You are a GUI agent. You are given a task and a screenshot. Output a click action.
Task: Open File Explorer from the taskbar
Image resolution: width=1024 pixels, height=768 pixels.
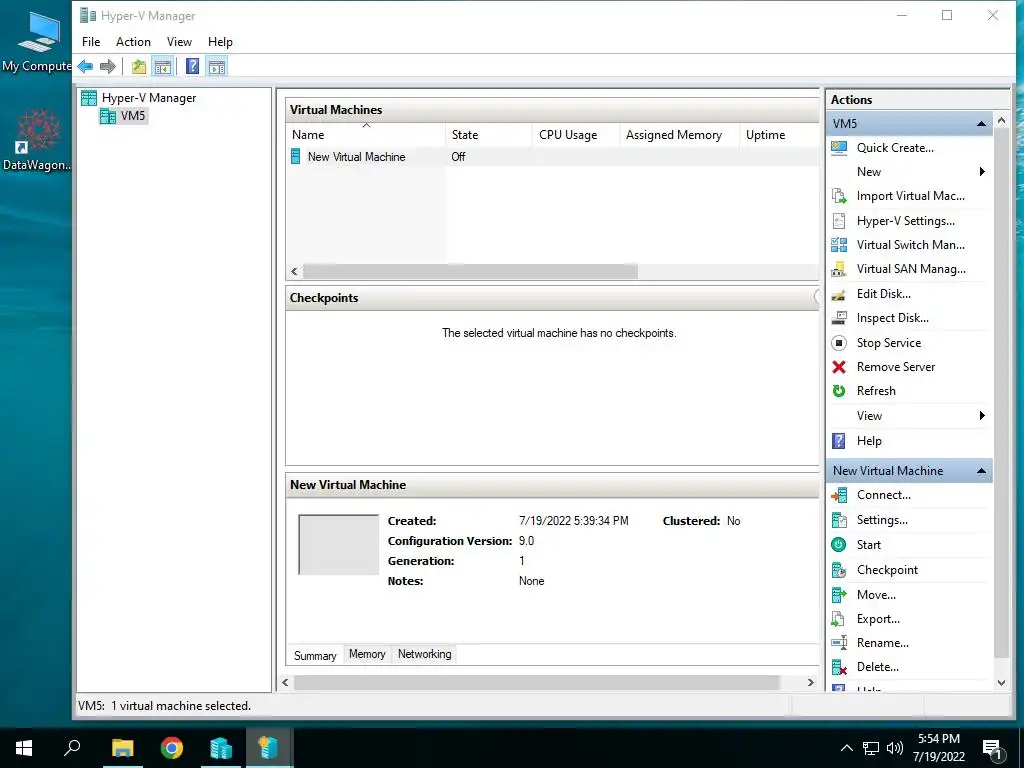(x=123, y=748)
